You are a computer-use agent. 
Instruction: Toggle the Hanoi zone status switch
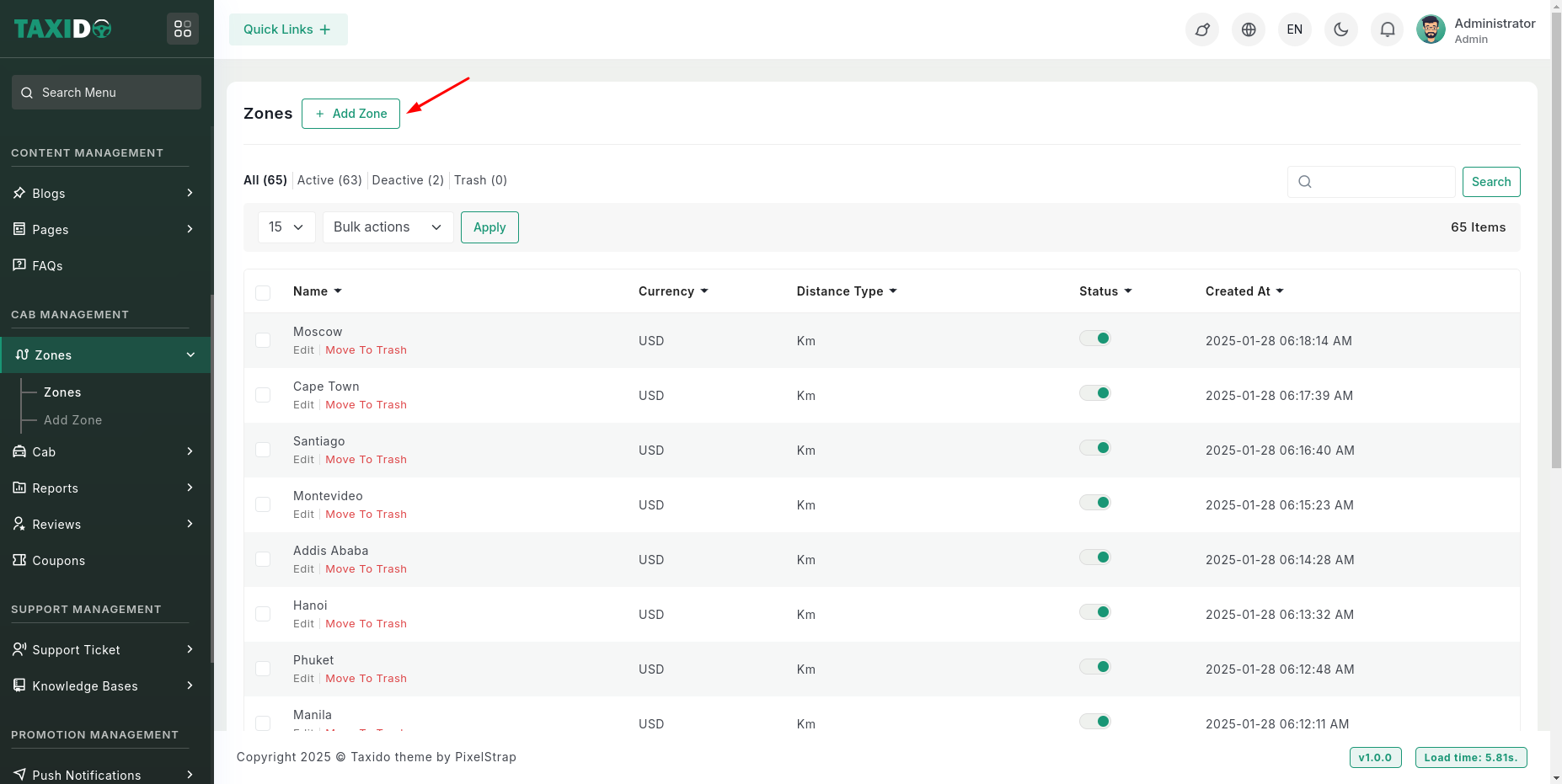(x=1094, y=612)
